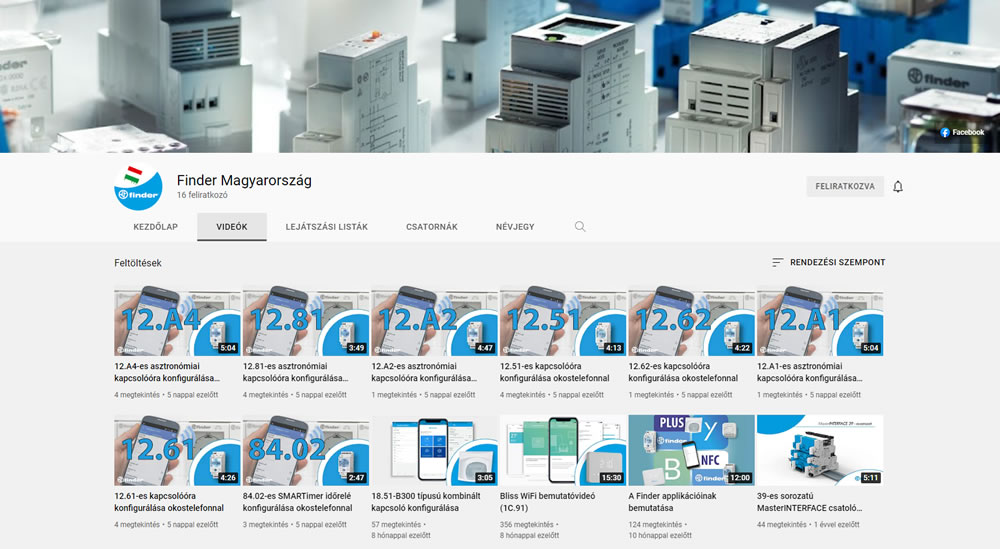Open the Finder applikációk video thumbnail
The image size is (1000, 549).
point(691,450)
